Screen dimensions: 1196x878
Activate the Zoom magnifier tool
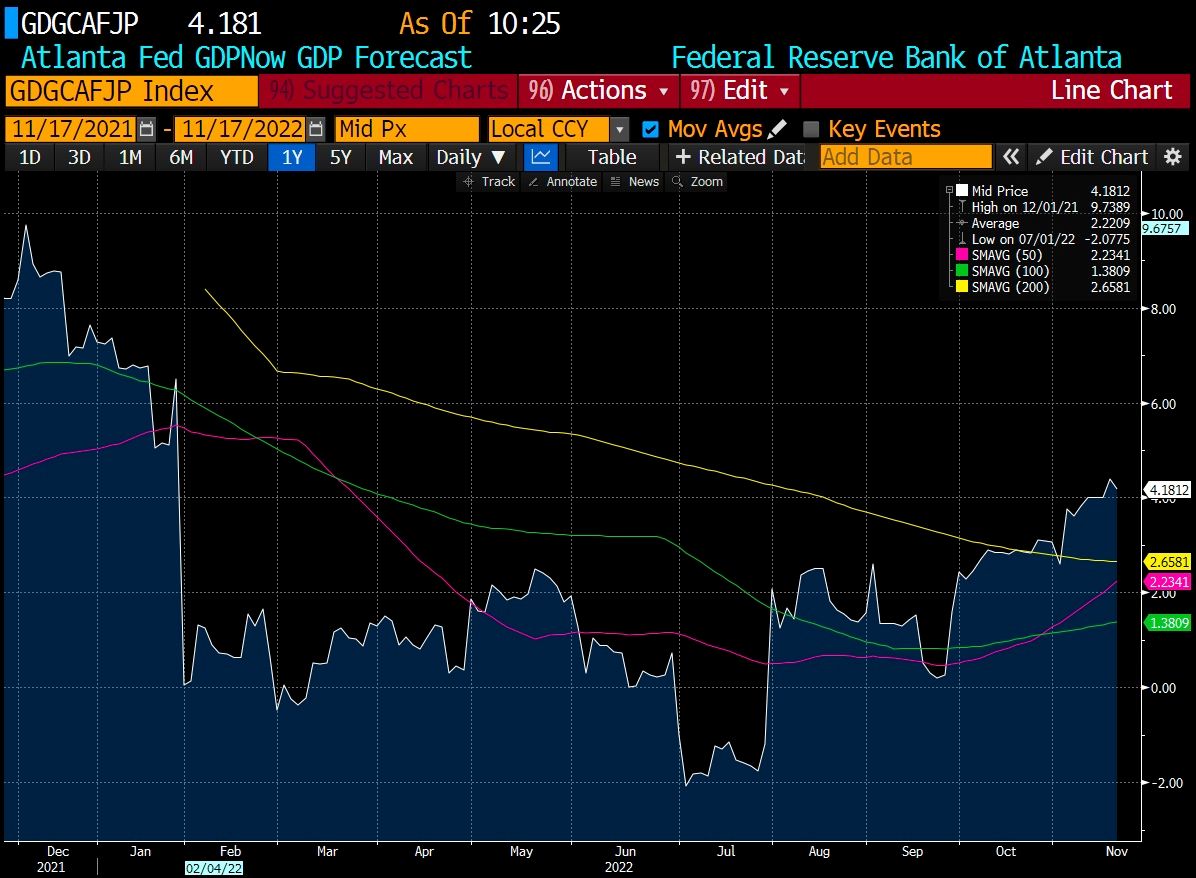(x=697, y=182)
